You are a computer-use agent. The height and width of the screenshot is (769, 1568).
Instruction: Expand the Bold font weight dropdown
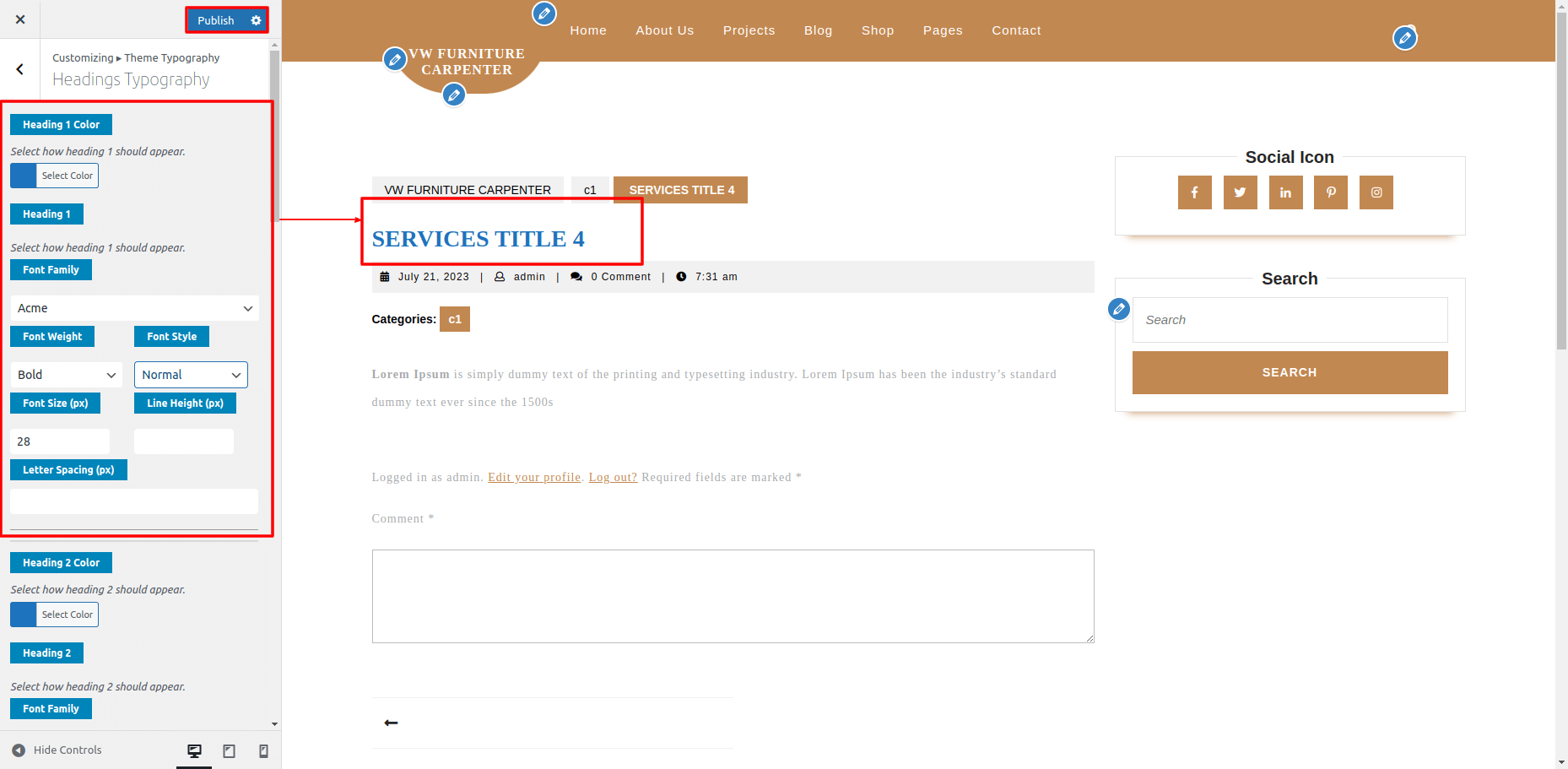tap(67, 375)
